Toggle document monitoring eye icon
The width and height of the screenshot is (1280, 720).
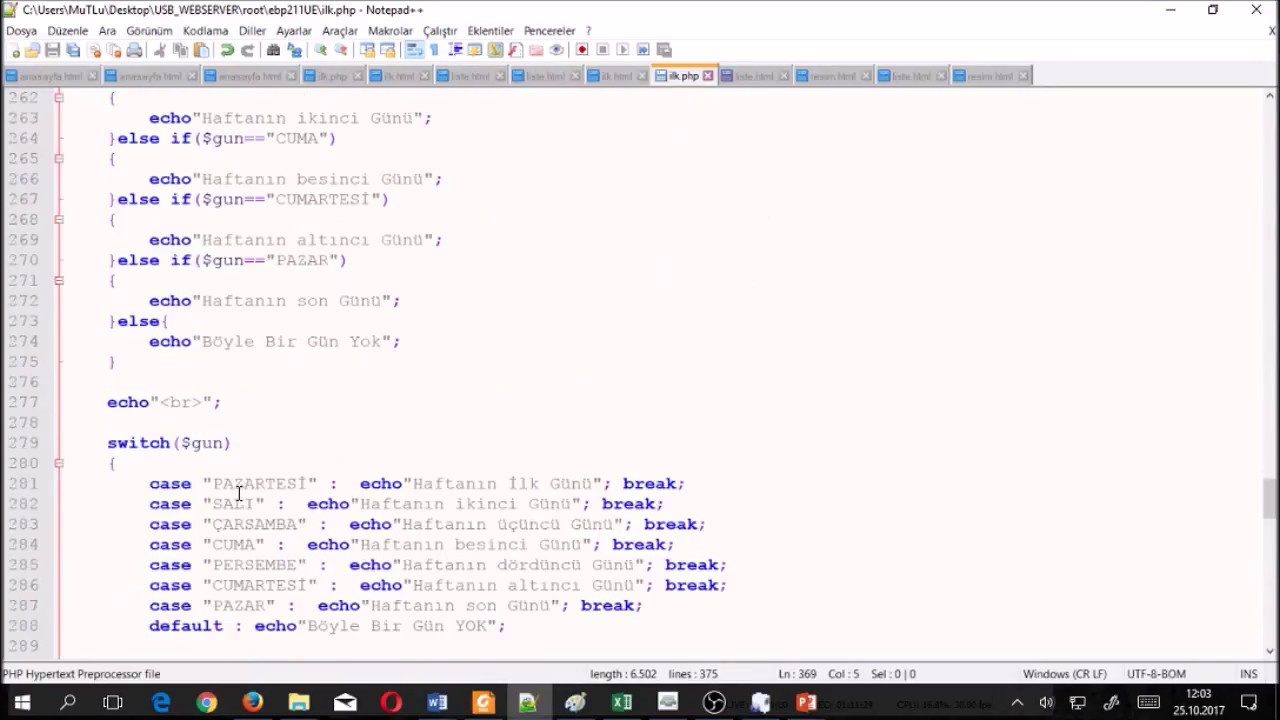(556, 50)
